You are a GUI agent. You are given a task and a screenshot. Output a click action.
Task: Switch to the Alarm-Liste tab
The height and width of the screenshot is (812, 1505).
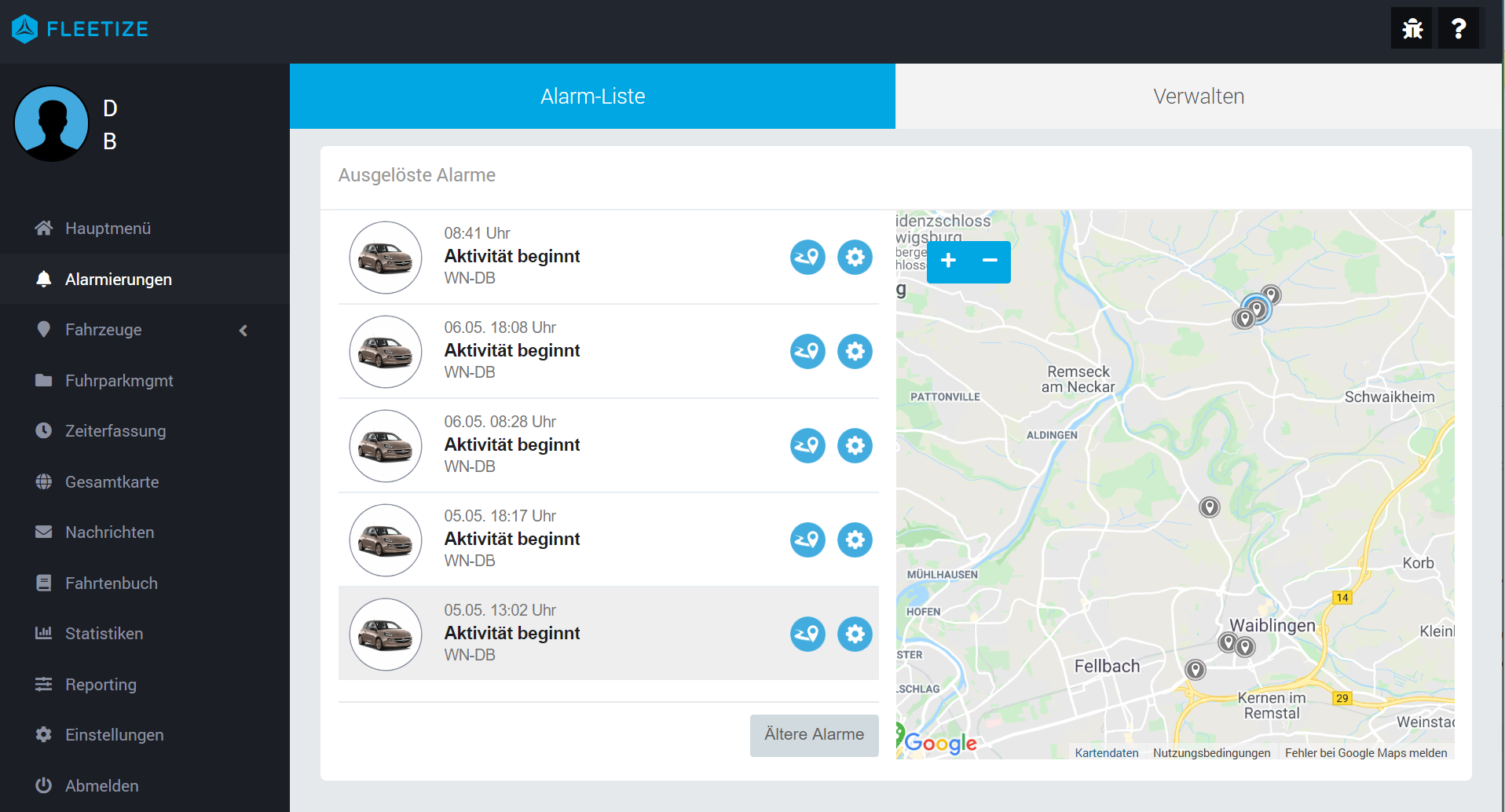(592, 96)
